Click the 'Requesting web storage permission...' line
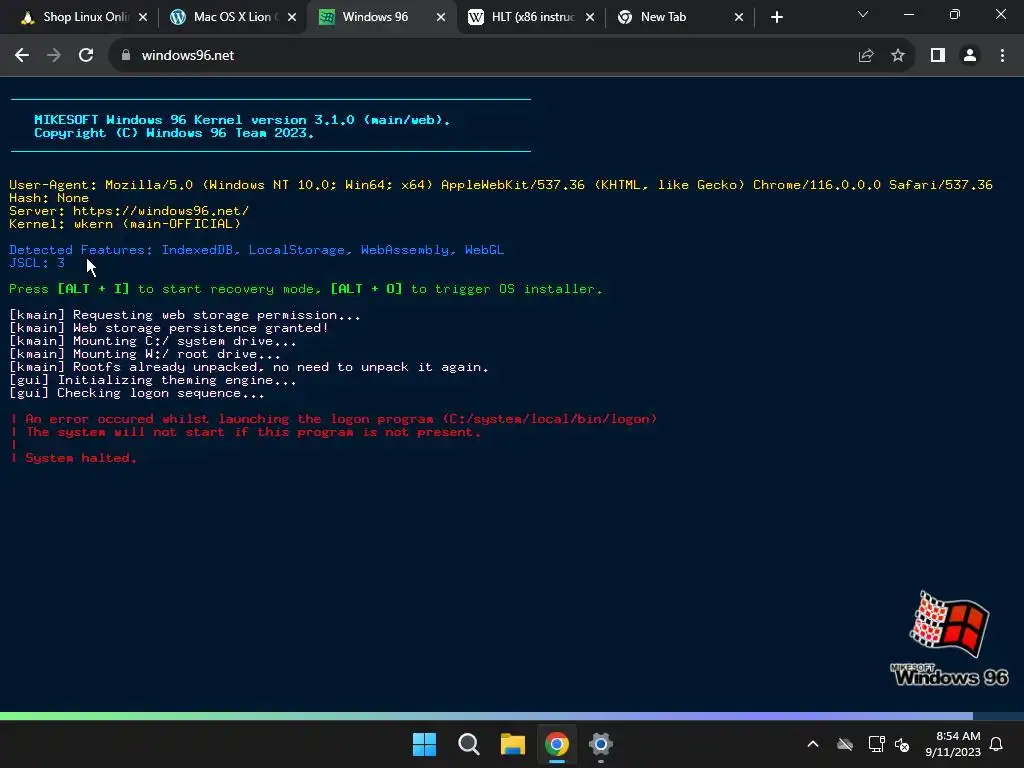Viewport: 1024px width, 768px height. (184, 315)
